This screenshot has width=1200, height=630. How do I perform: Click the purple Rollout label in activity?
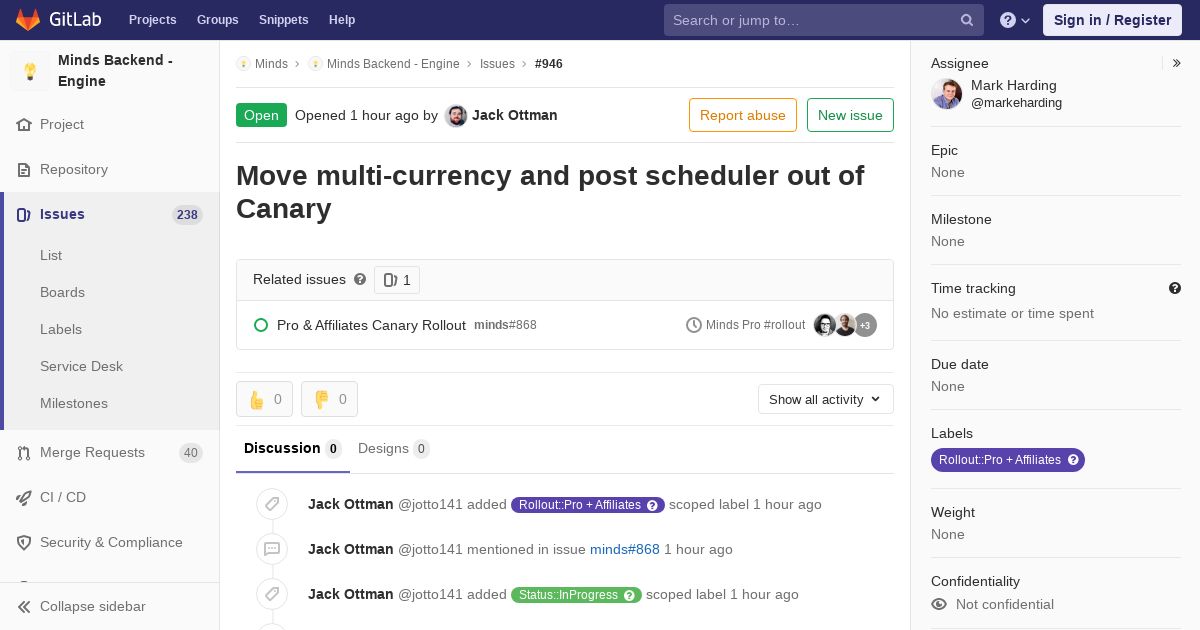click(588, 505)
